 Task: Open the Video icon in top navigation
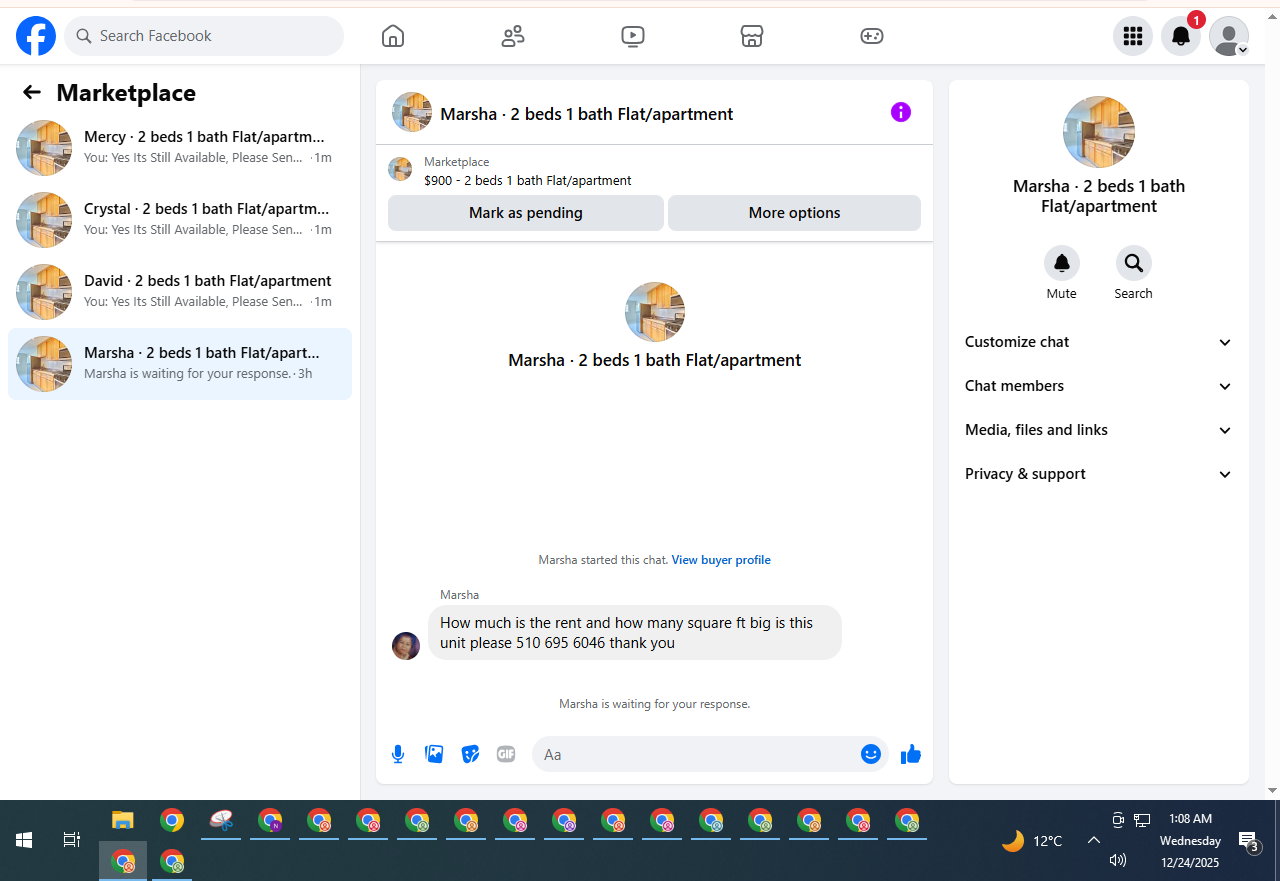(x=632, y=36)
